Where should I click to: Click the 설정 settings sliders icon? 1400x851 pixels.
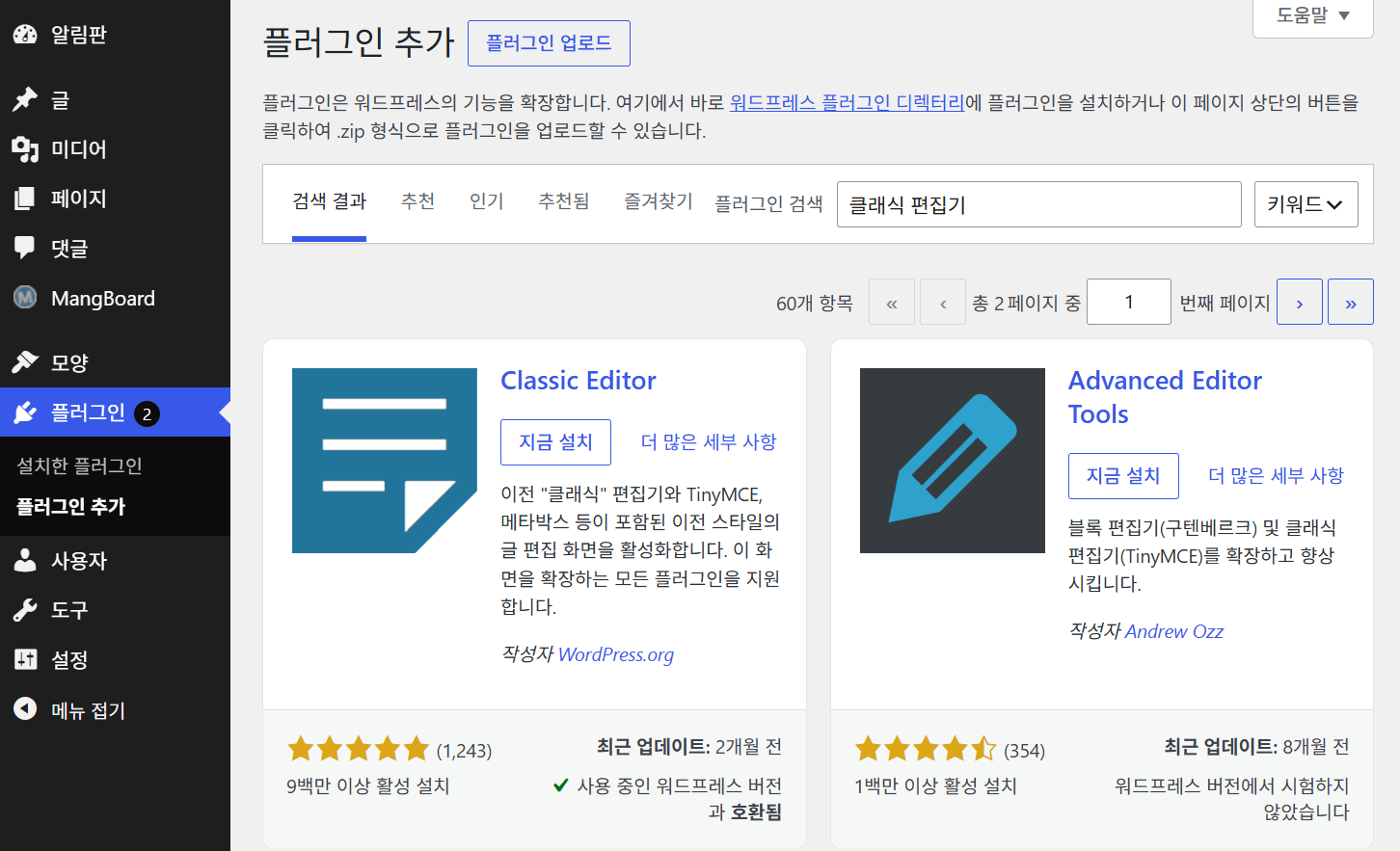pos(25,659)
